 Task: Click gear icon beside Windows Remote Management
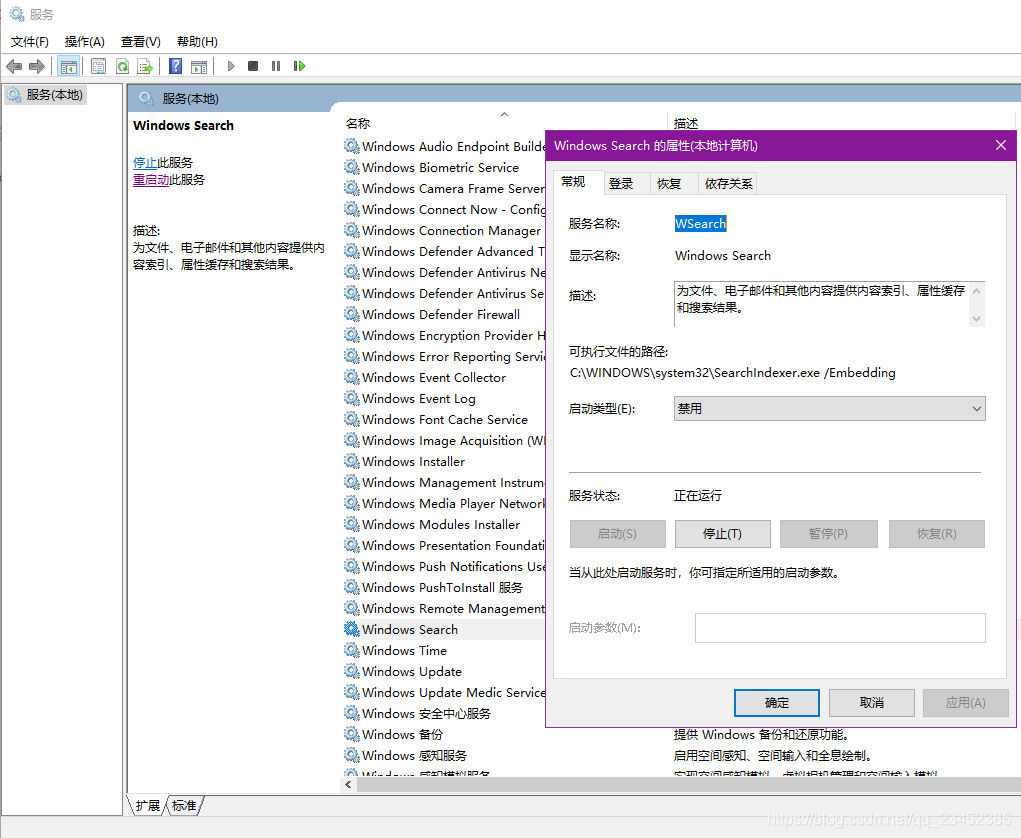[x=352, y=608]
